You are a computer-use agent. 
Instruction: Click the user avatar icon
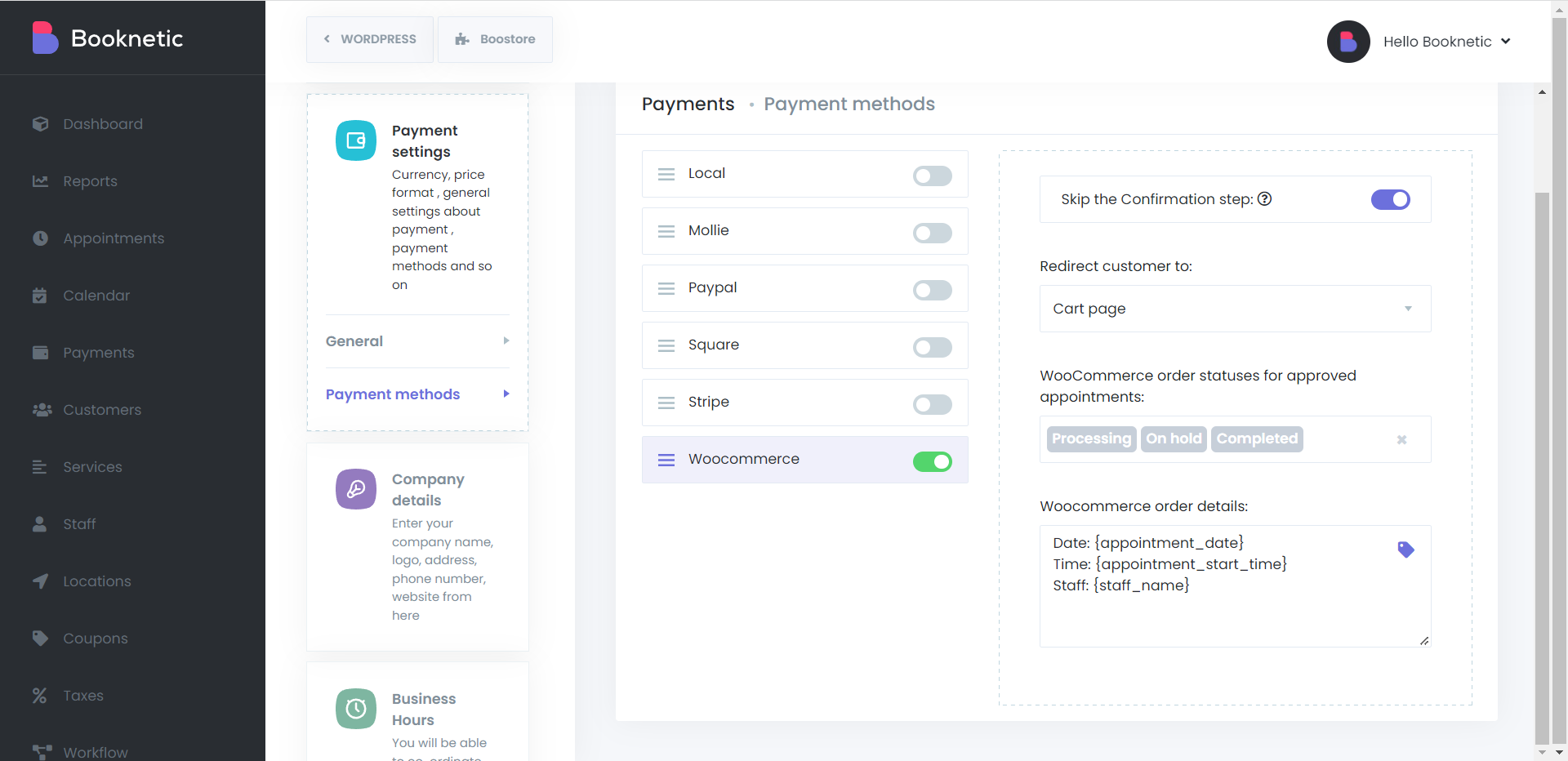click(1348, 42)
